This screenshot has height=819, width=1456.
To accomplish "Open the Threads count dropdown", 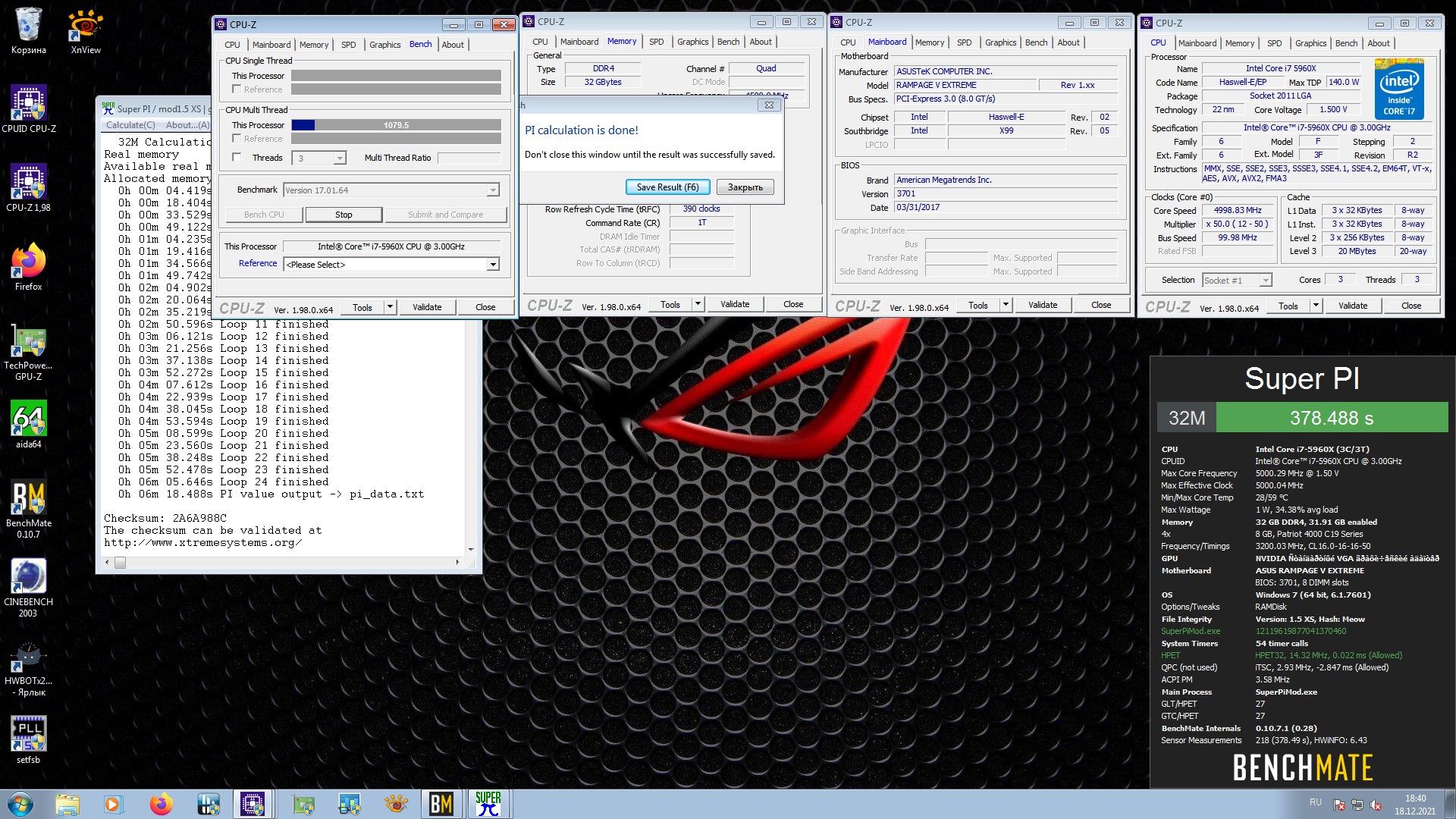I will (340, 158).
